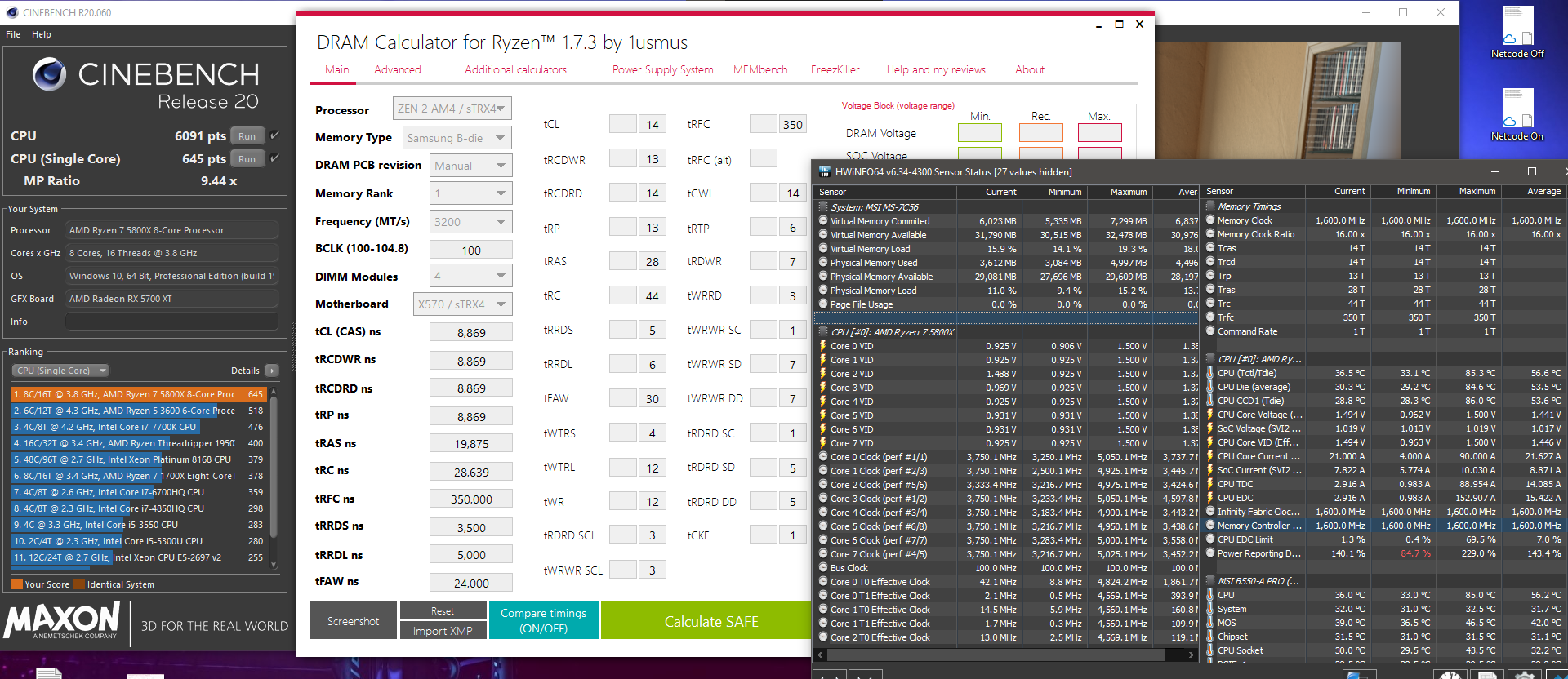The image size is (1568, 679).
Task: Open the File menu in Cinebench
Action: coord(13,34)
